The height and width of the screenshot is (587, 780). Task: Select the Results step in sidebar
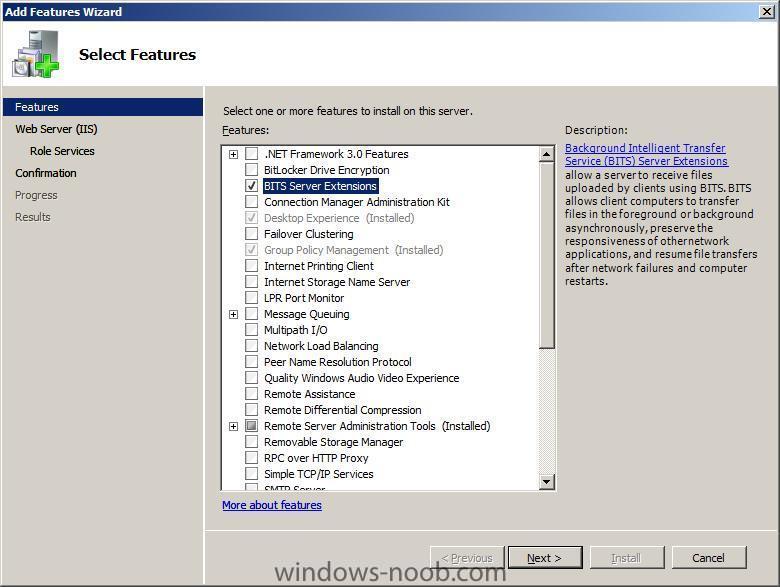tap(33, 217)
